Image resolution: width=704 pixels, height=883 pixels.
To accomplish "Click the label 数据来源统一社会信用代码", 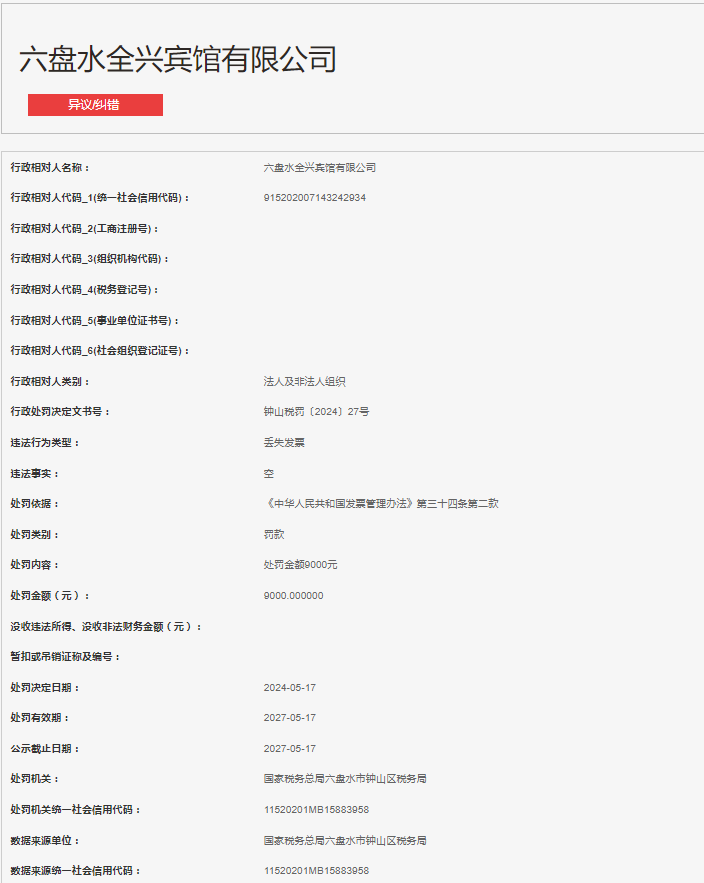I will tap(75, 871).
